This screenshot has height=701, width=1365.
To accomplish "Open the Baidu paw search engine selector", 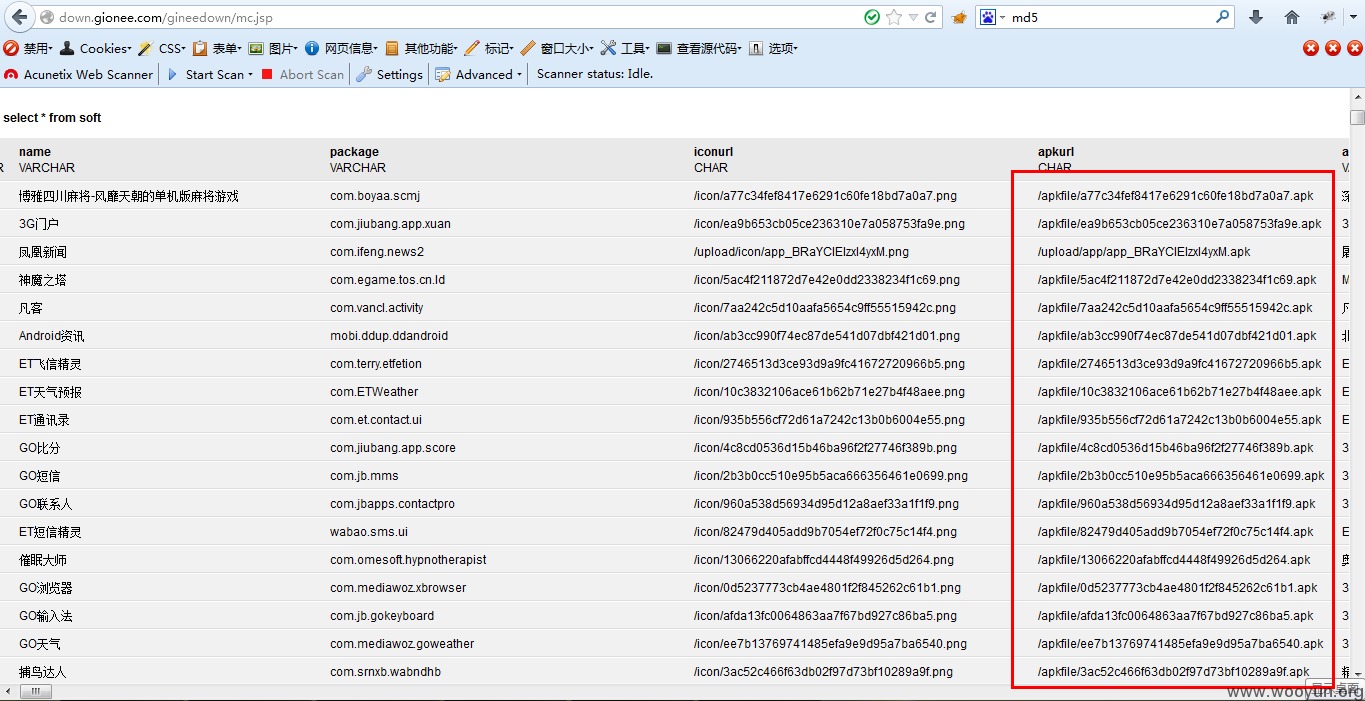I will pos(992,17).
